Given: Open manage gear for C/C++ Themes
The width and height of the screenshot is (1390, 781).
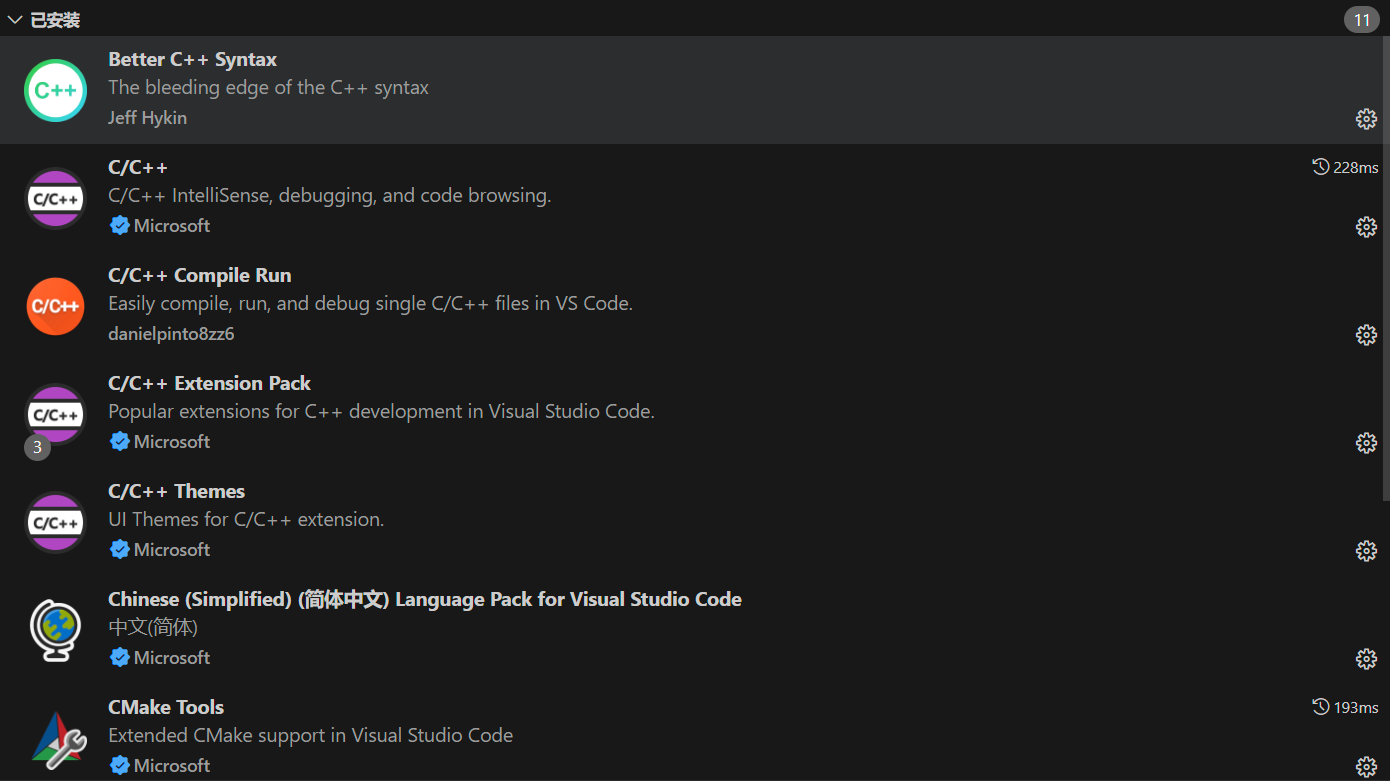Looking at the screenshot, I should [1366, 551].
